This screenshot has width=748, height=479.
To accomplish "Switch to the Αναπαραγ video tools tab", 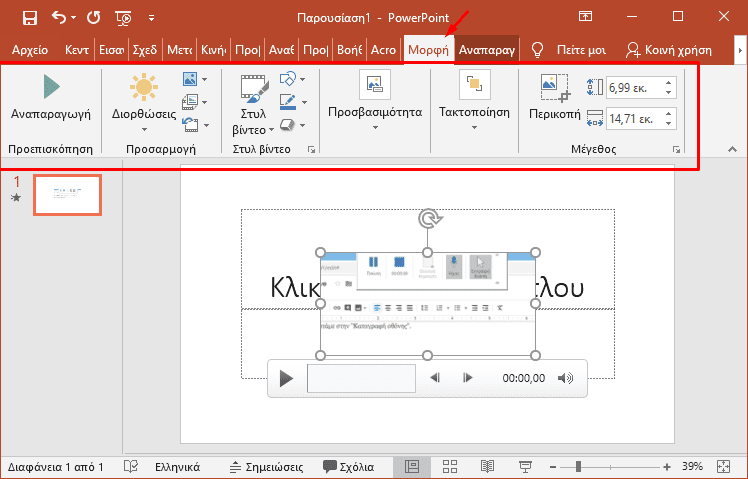I will (487, 50).
